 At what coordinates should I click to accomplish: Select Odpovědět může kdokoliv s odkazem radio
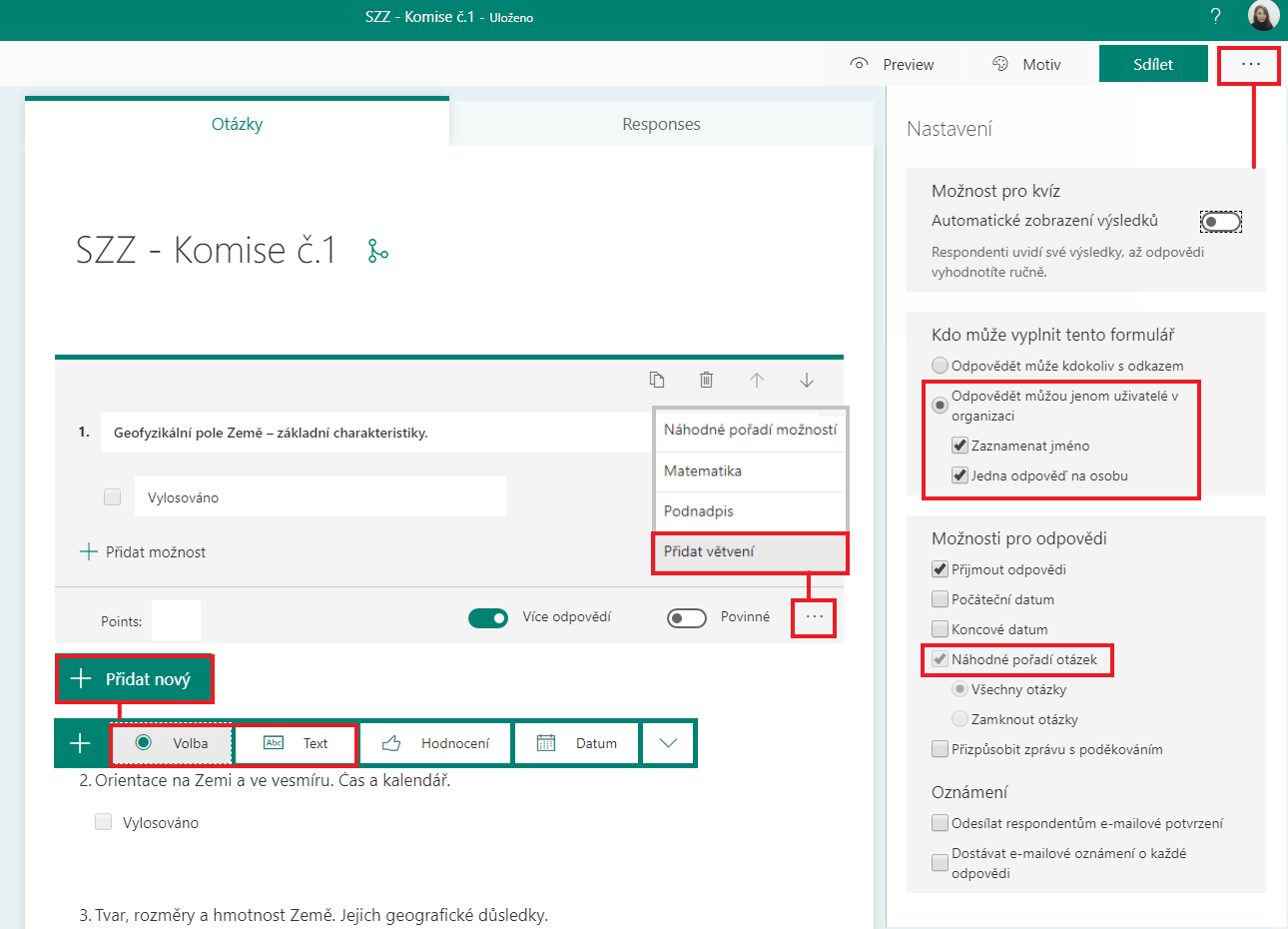(x=940, y=366)
